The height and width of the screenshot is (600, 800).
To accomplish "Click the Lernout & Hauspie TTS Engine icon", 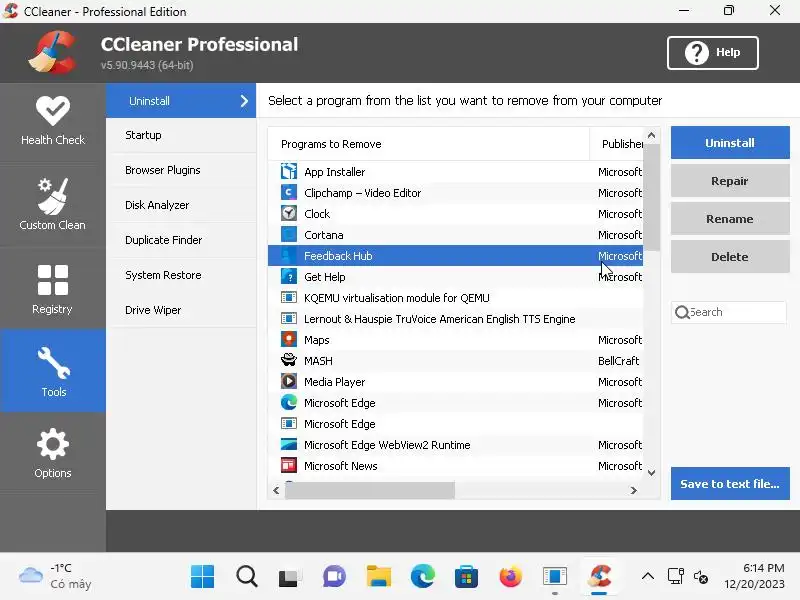I will (x=289, y=318).
